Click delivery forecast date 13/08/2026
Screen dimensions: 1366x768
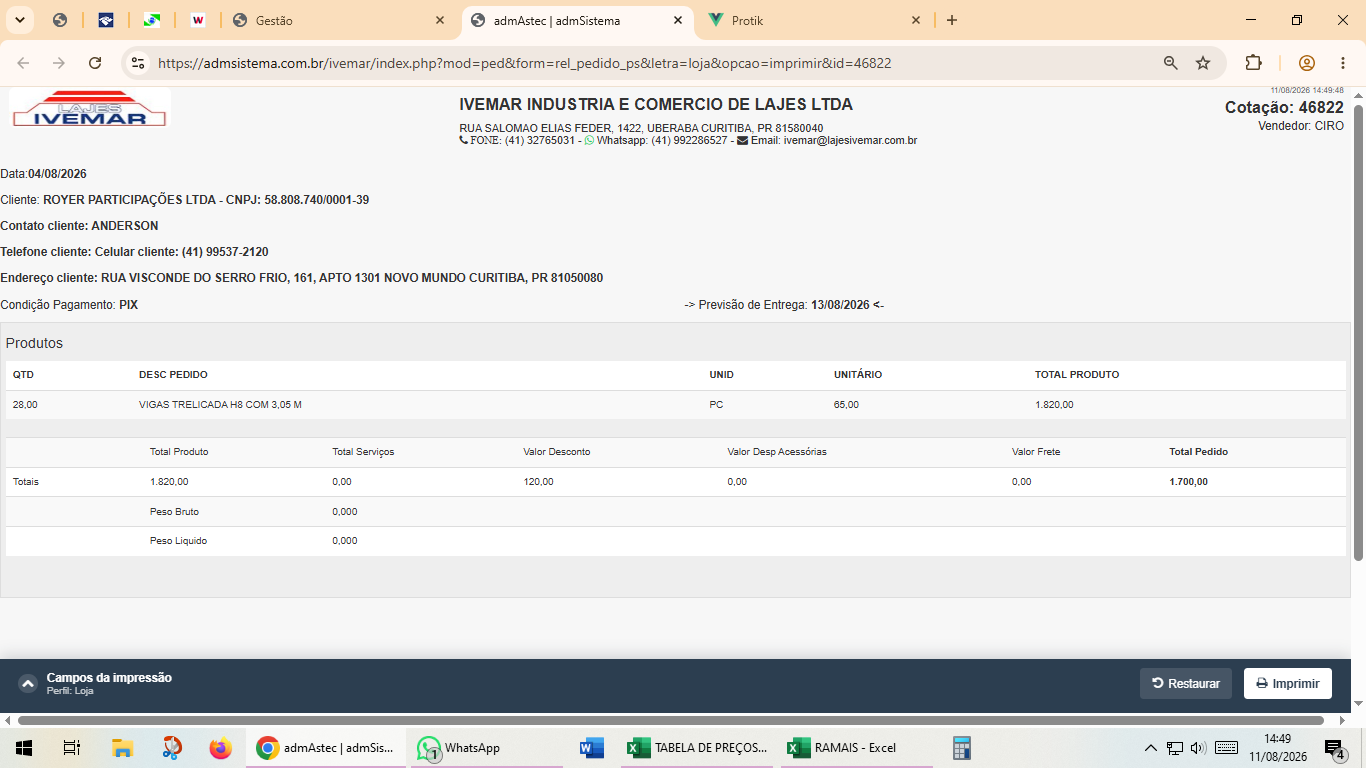840,304
